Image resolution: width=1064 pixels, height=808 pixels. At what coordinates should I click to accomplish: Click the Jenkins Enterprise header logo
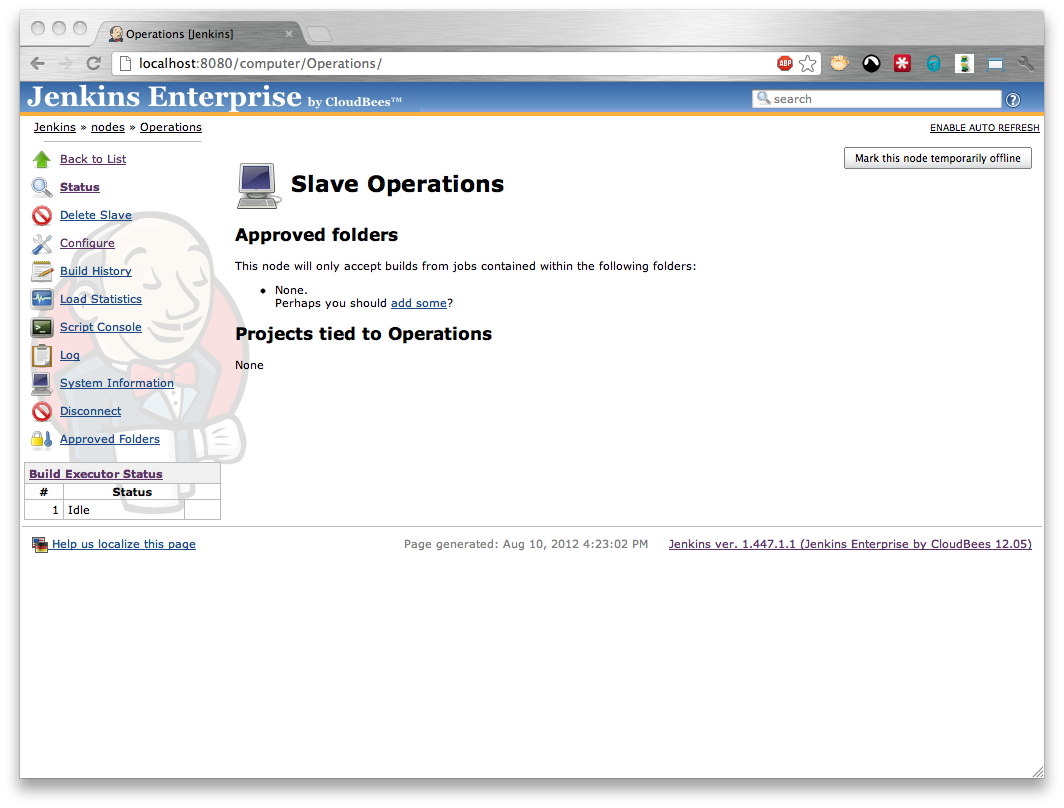(x=214, y=97)
